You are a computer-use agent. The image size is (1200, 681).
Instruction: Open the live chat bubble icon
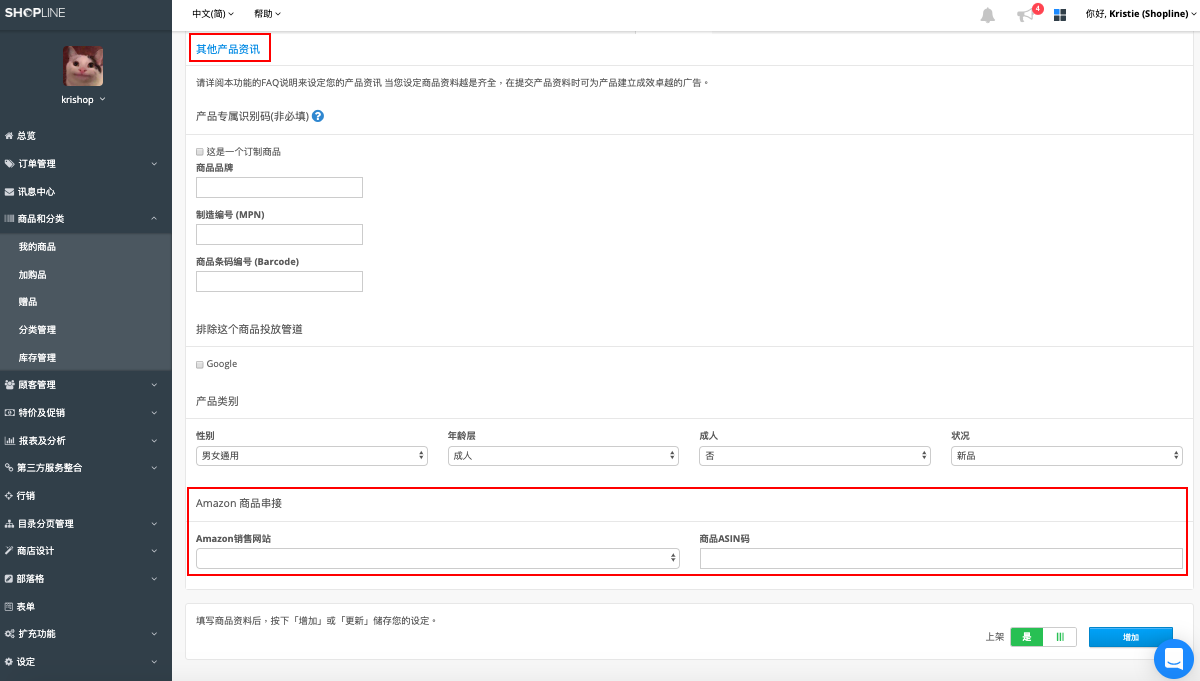(x=1174, y=659)
